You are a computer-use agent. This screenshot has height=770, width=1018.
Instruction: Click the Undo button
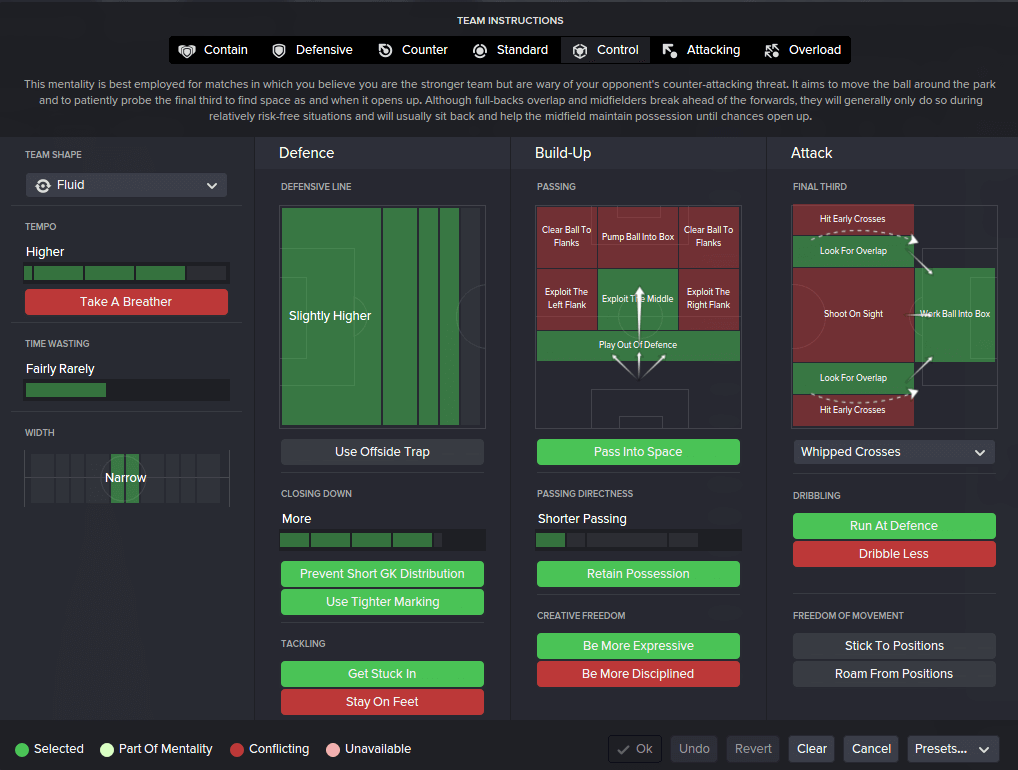694,749
